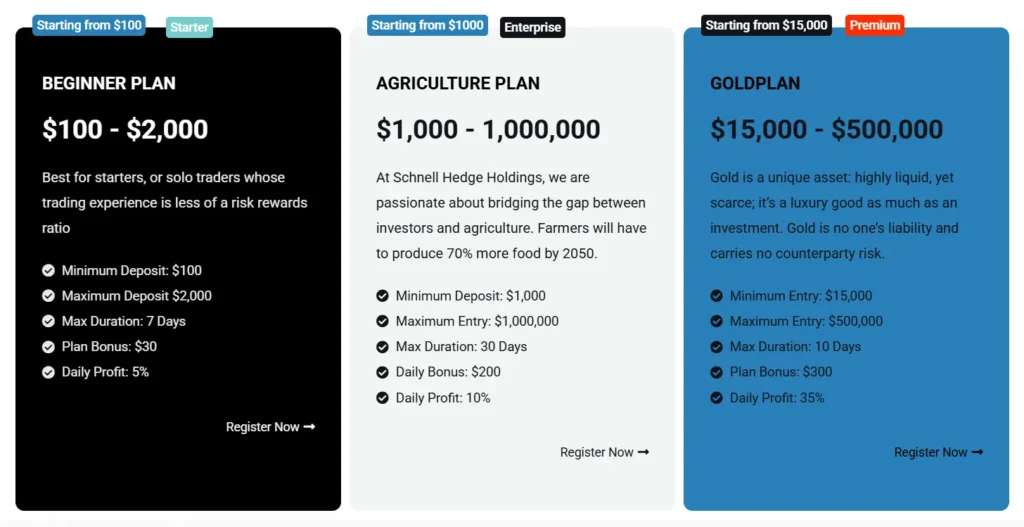Click check icon beside Maximum Entry: $500,000
The image size is (1024, 527).
coord(717,321)
